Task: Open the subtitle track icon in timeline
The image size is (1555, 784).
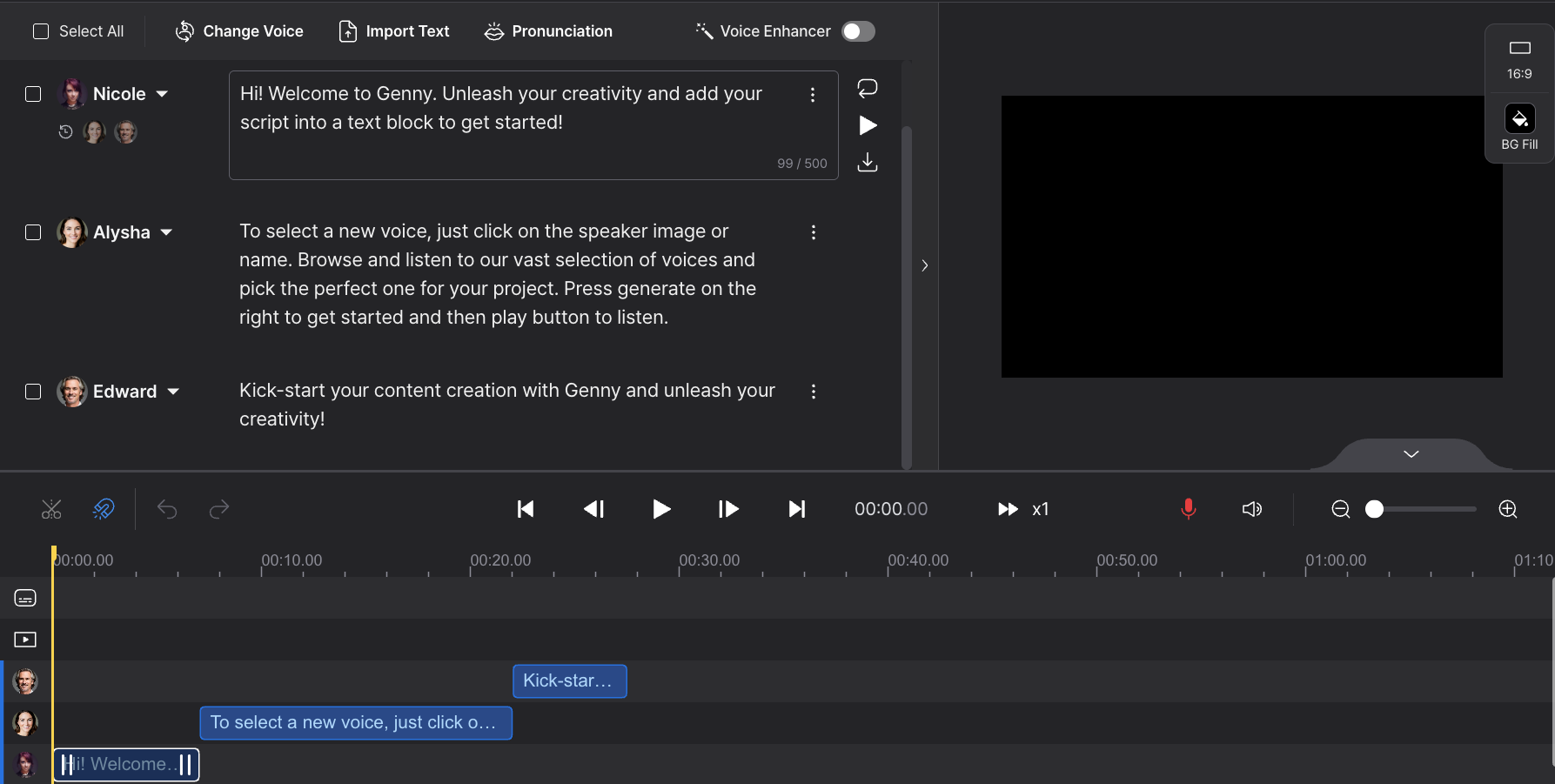Action: point(25,598)
